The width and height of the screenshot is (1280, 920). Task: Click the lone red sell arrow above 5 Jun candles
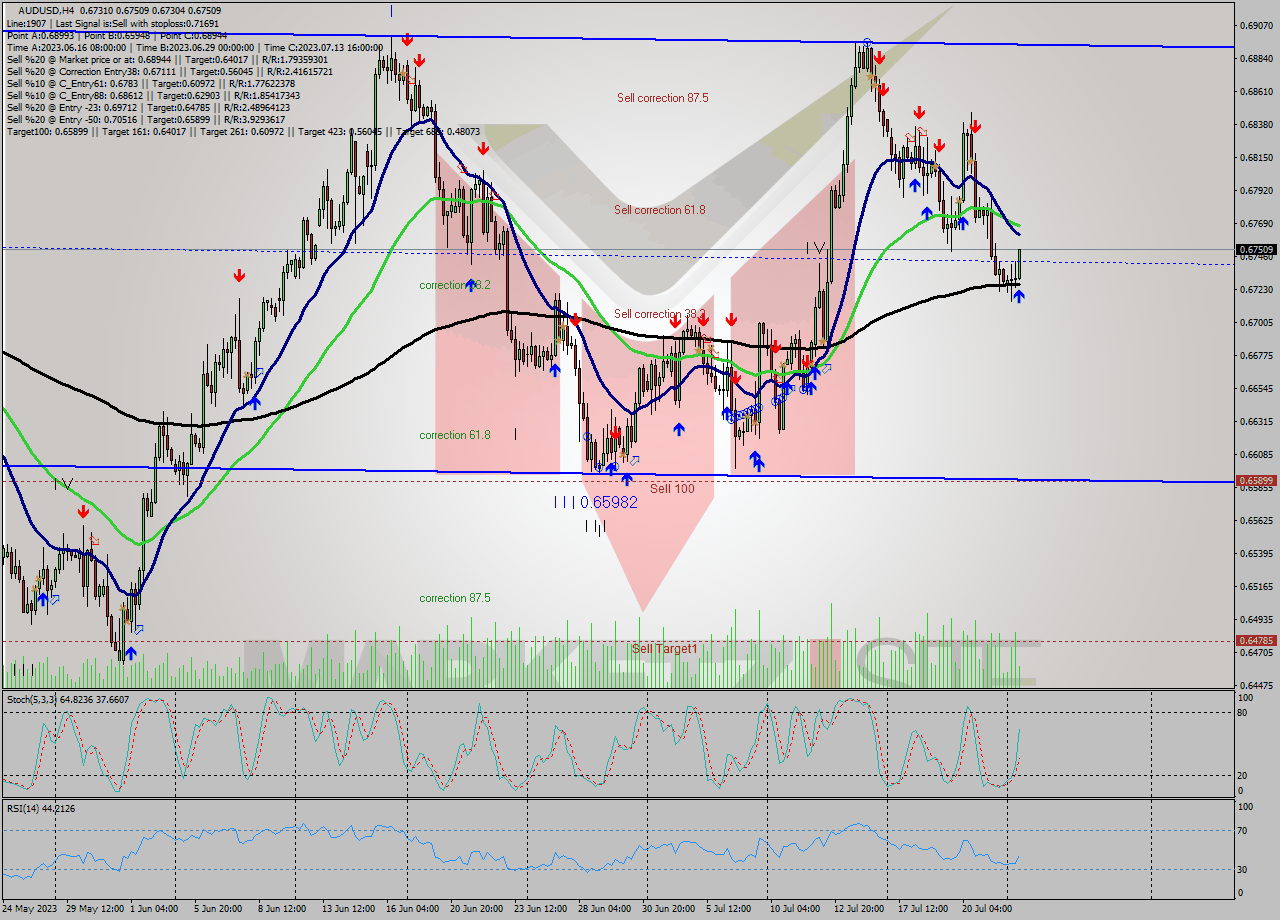point(239,276)
